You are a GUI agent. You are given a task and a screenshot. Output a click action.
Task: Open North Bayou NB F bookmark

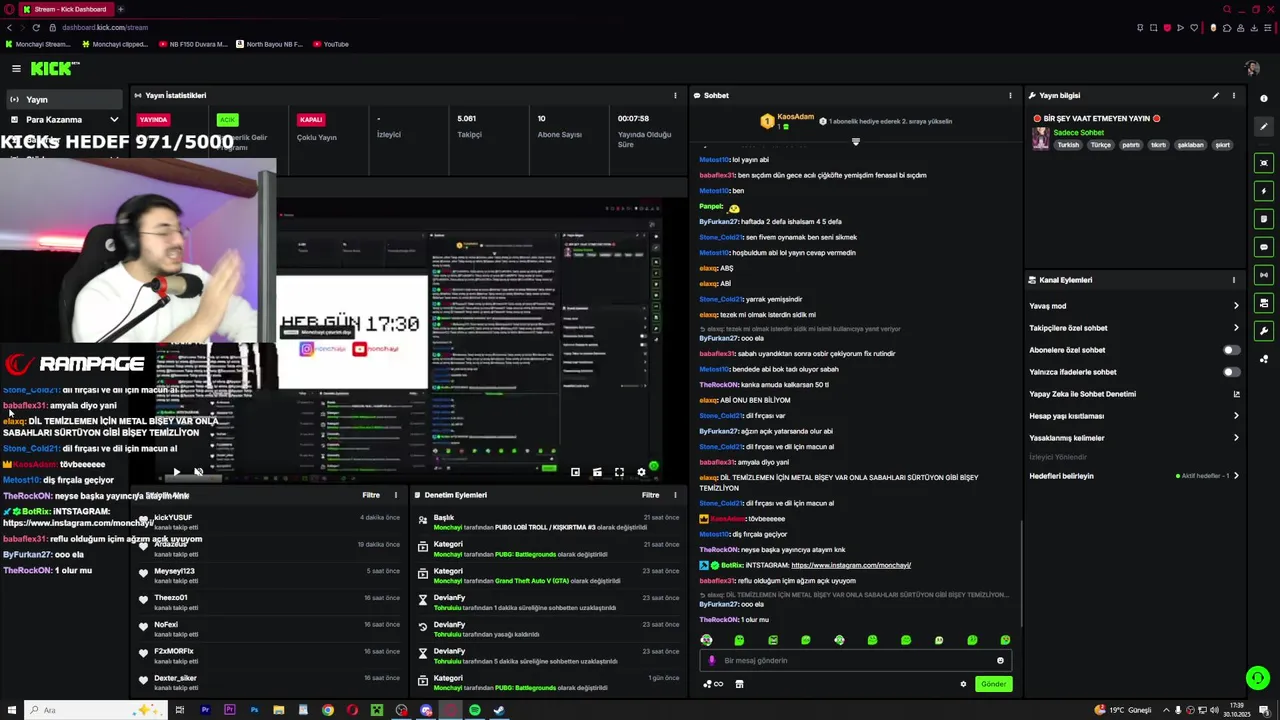tap(269, 44)
